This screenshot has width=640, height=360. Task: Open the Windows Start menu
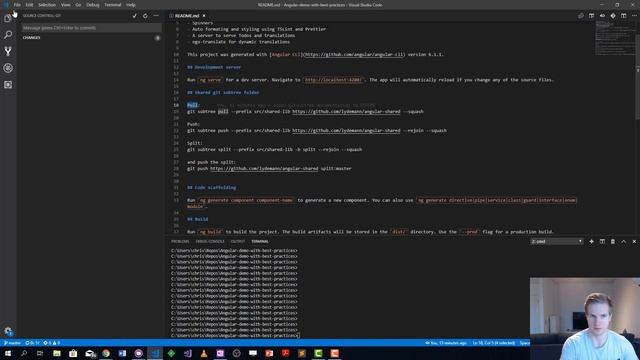pos(8,353)
